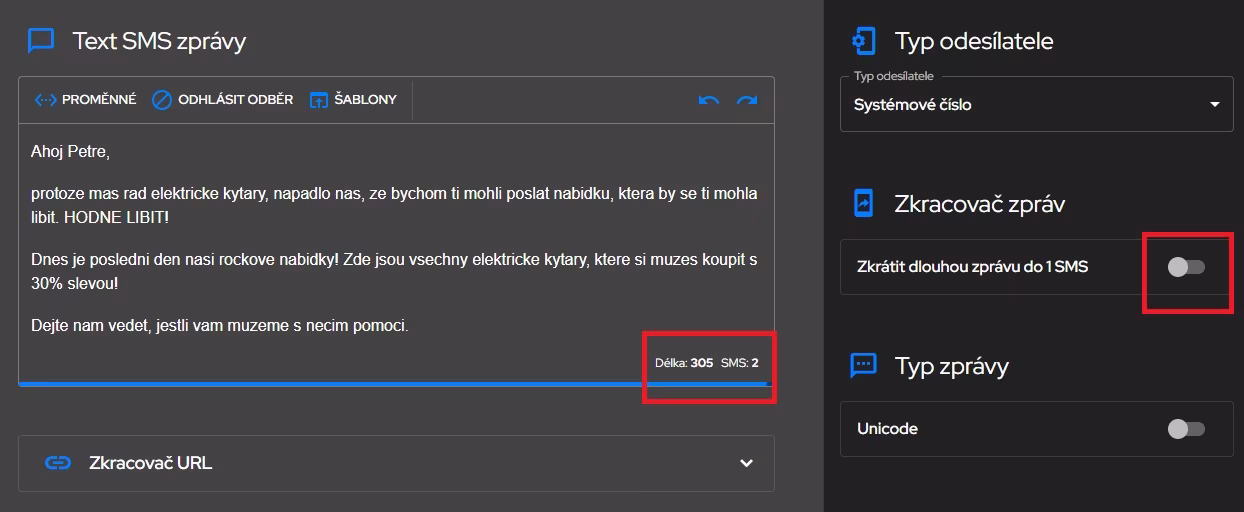Select the Systémové číslo value
The width and height of the screenshot is (1244, 512).
[913, 105]
